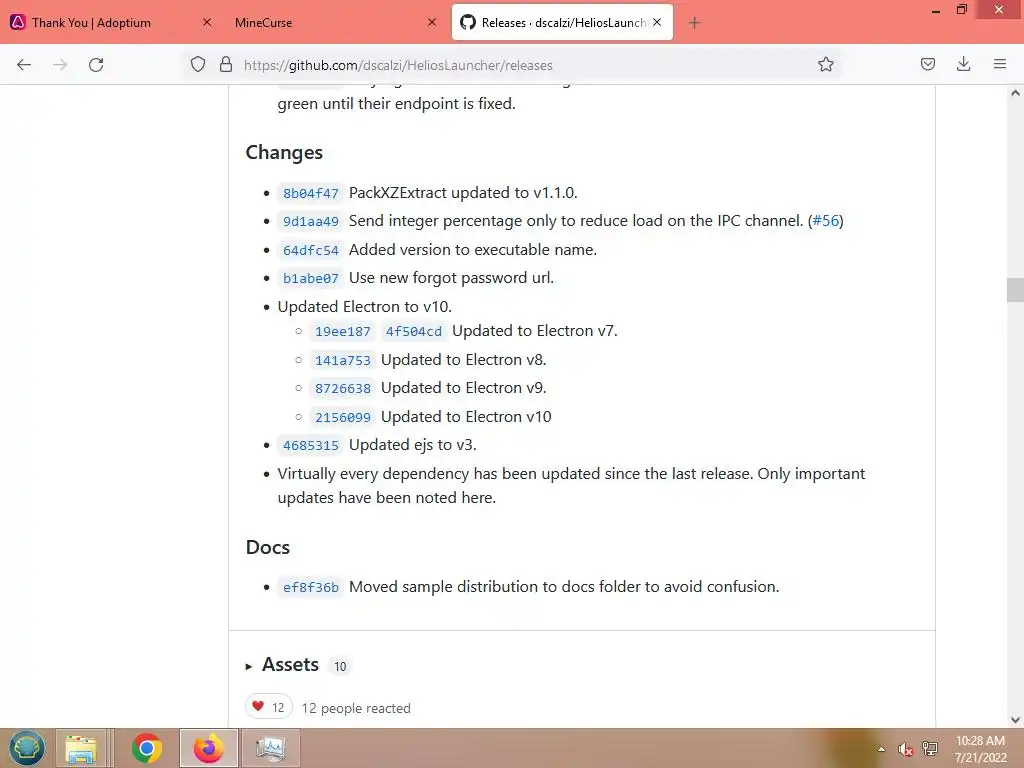
Task: Click the Changes heading
Action: tap(284, 152)
